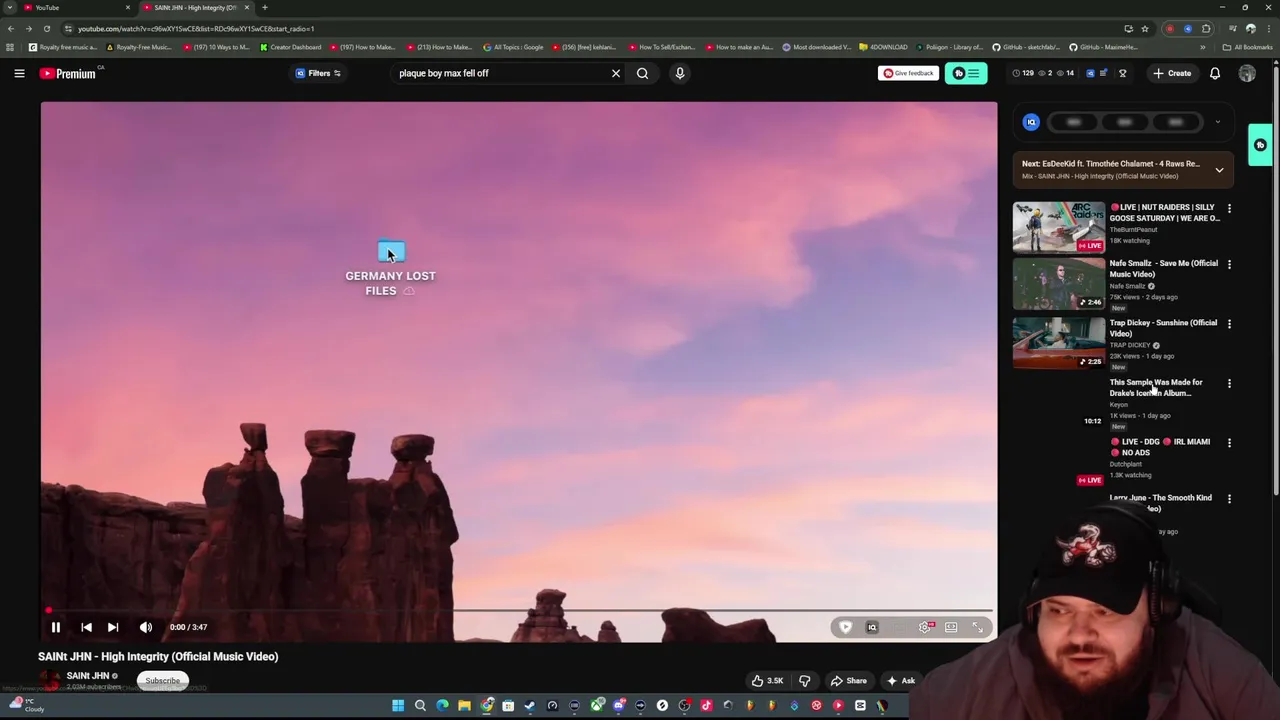Open the account avatar menu
Screen dimensions: 1280x720
point(1247,73)
